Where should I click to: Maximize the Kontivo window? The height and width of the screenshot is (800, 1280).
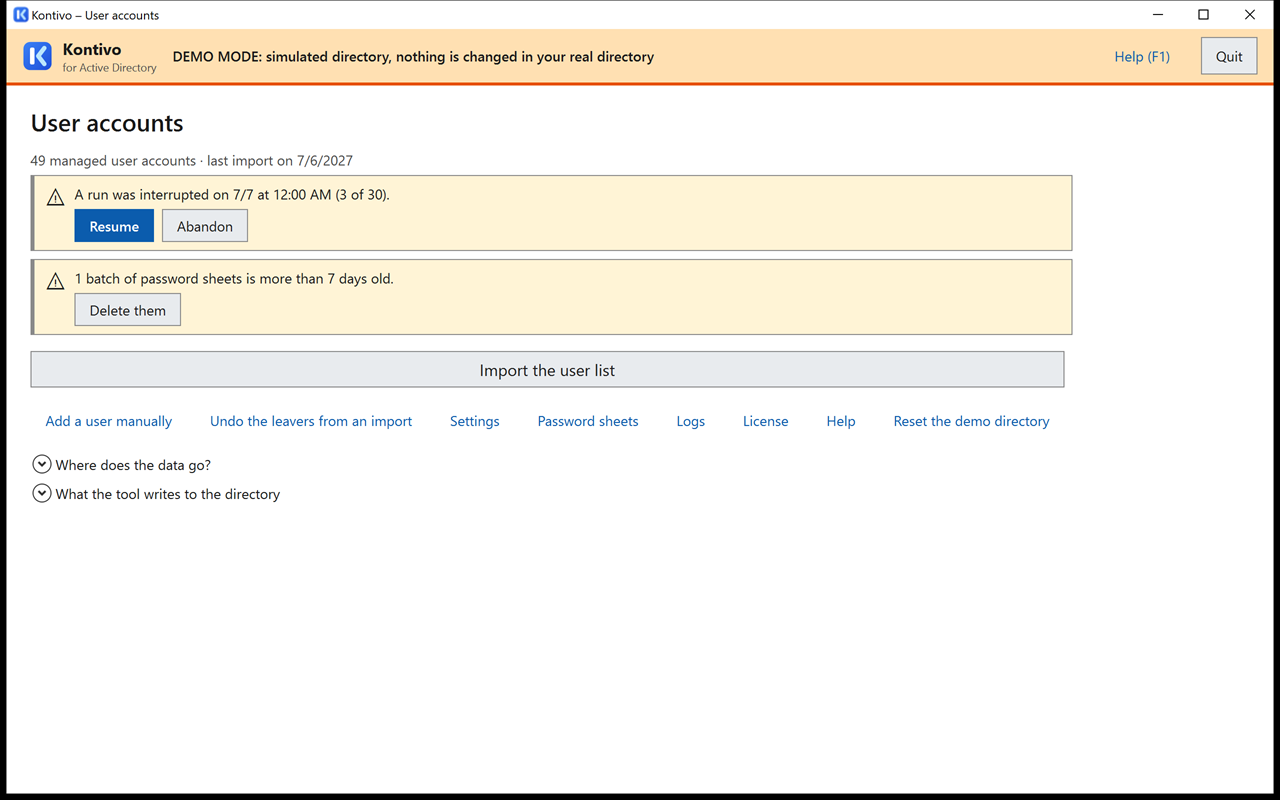click(x=1204, y=15)
